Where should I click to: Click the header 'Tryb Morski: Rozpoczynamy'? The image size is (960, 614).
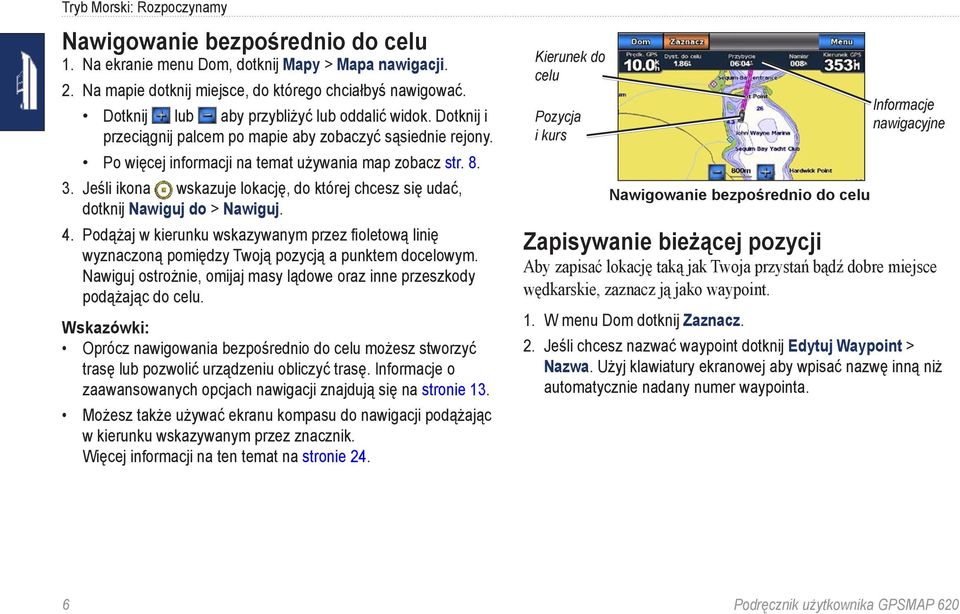click(144, 8)
